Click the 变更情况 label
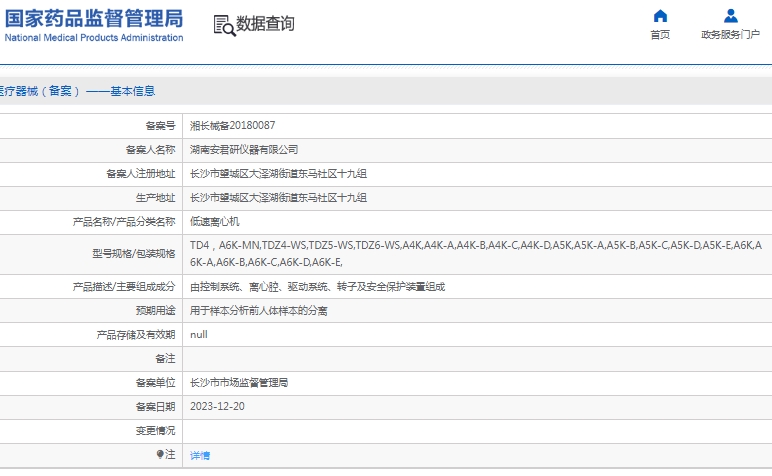The image size is (772, 476). pyautogui.click(x=156, y=431)
